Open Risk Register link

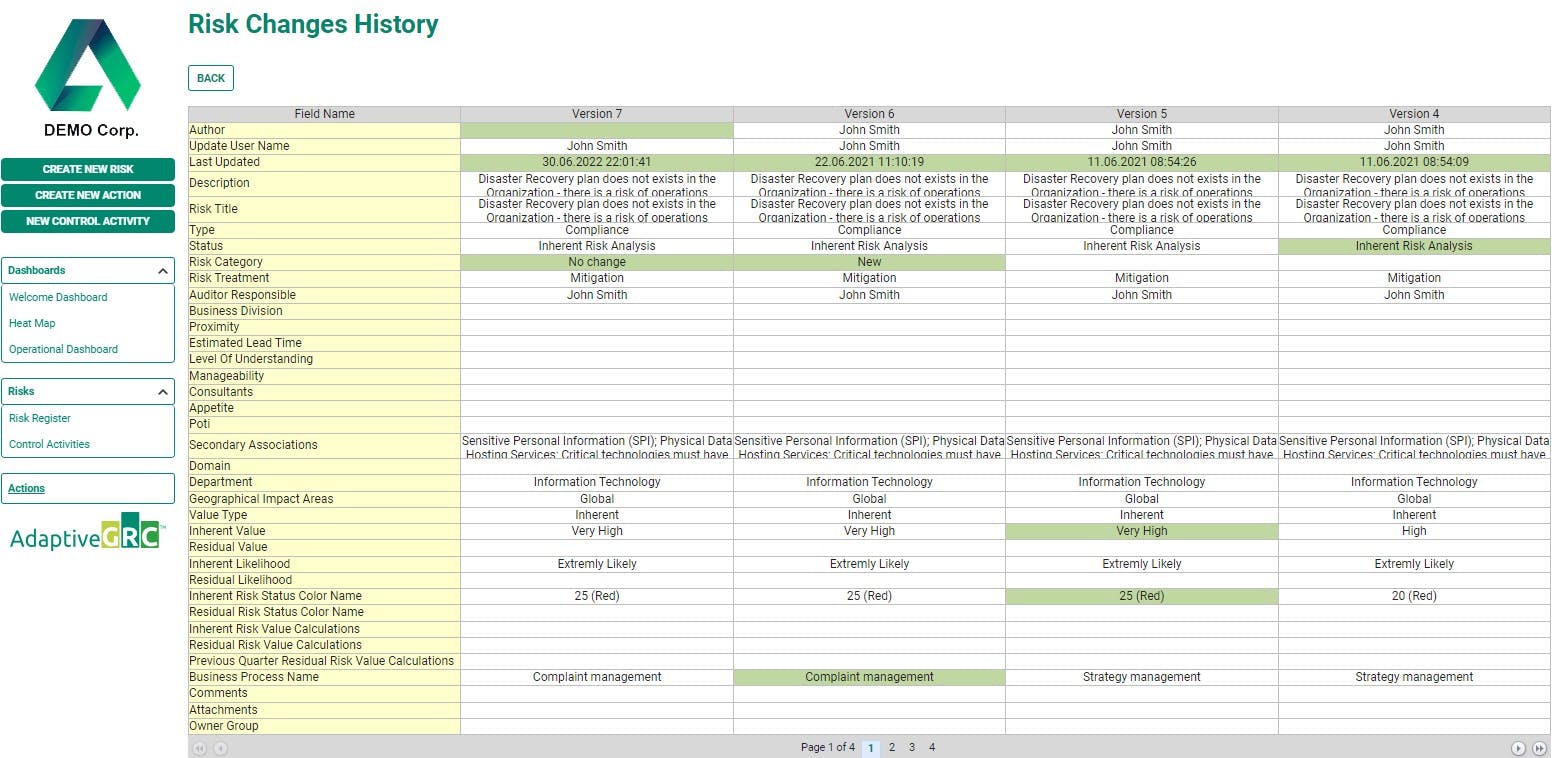click(40, 418)
